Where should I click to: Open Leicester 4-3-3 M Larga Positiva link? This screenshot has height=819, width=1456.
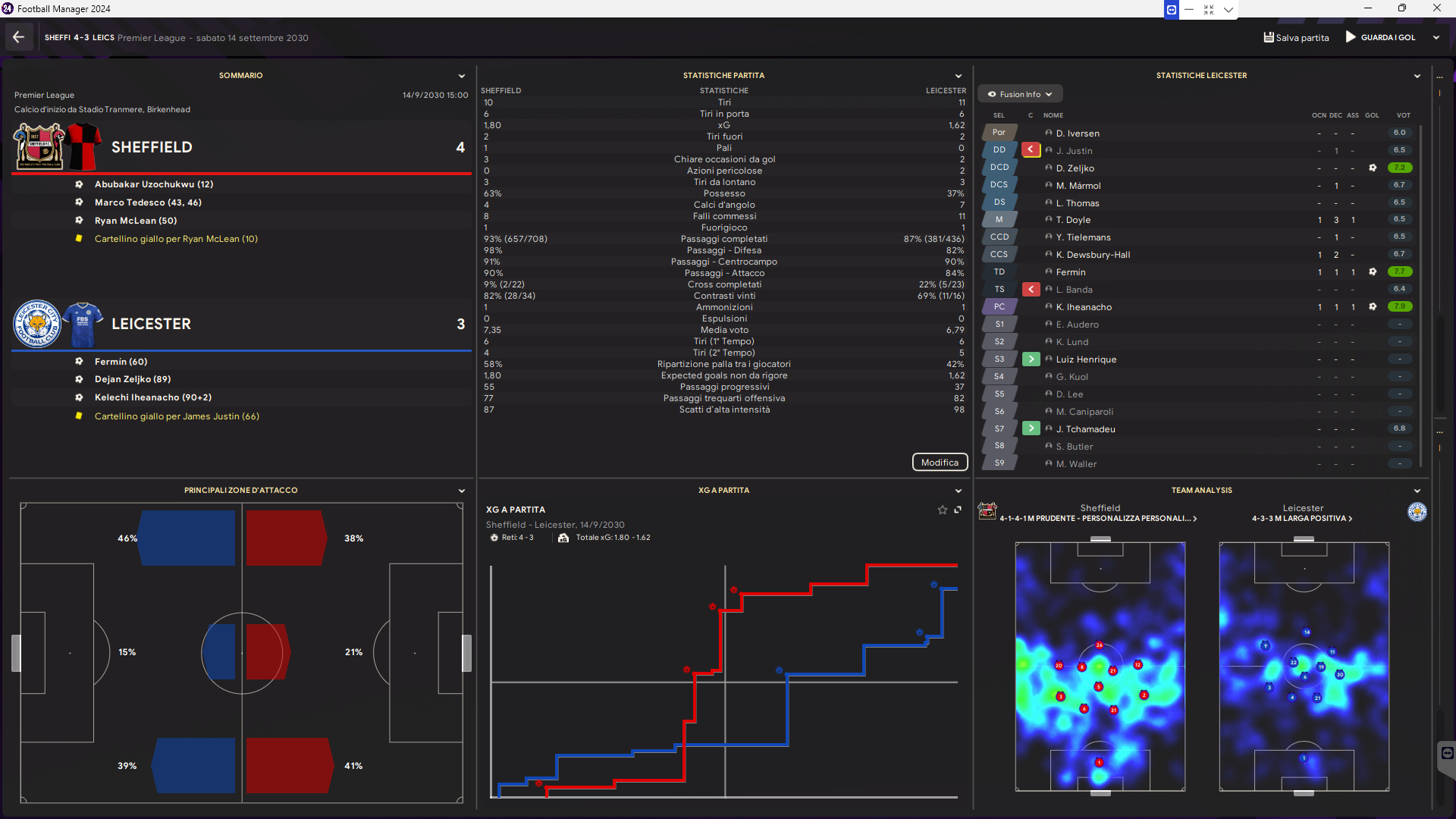pyautogui.click(x=1301, y=519)
